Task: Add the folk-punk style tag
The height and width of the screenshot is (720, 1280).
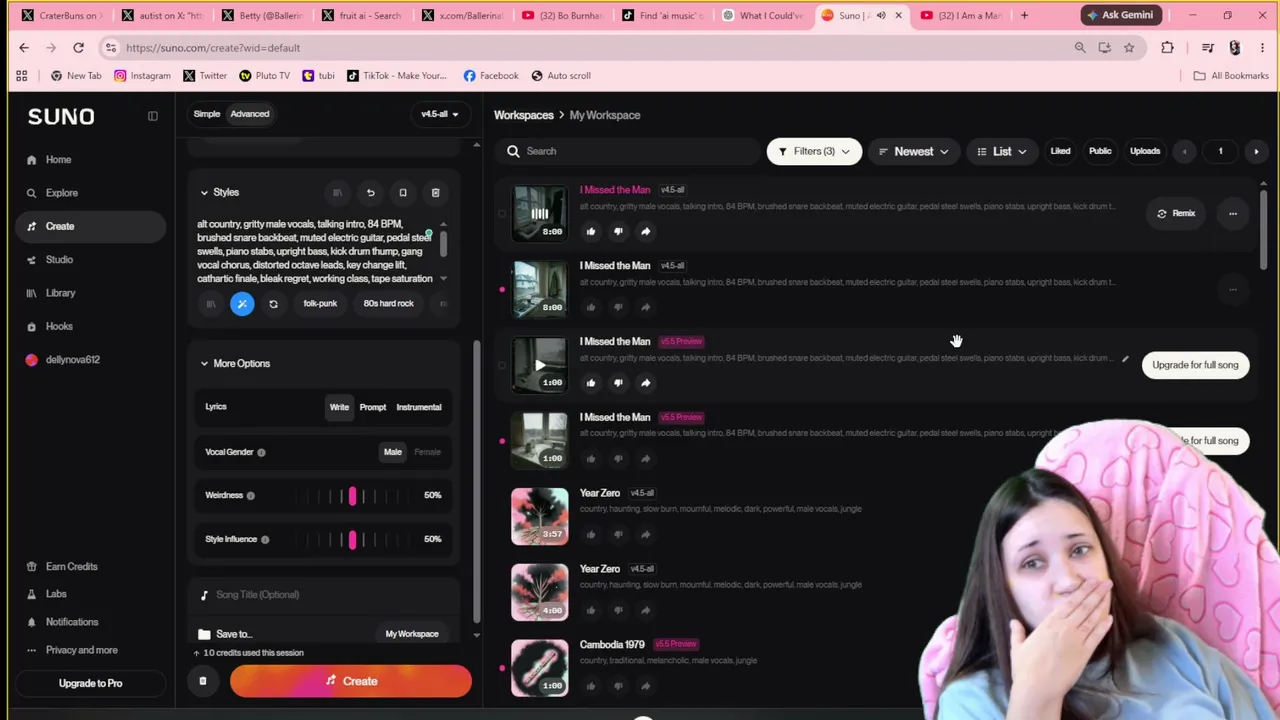Action: [320, 304]
